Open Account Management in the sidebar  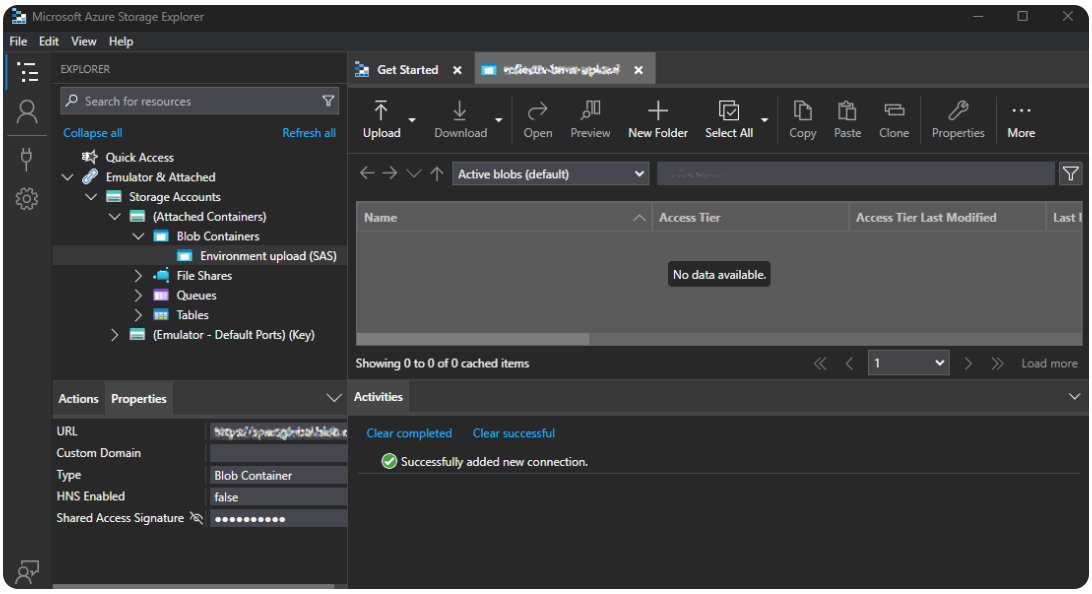[x=27, y=112]
